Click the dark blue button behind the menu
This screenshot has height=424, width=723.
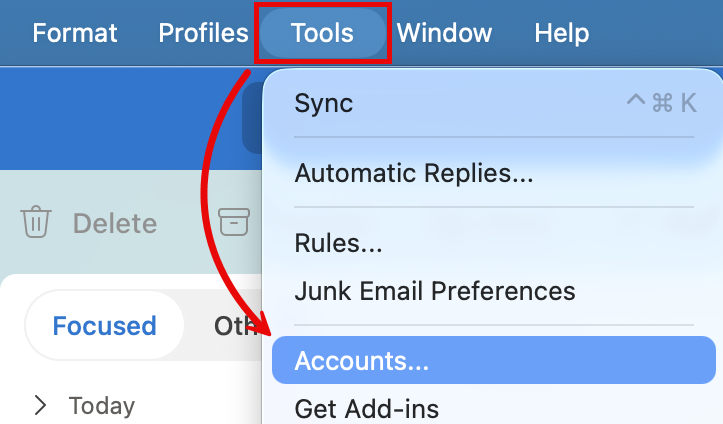coord(252,118)
